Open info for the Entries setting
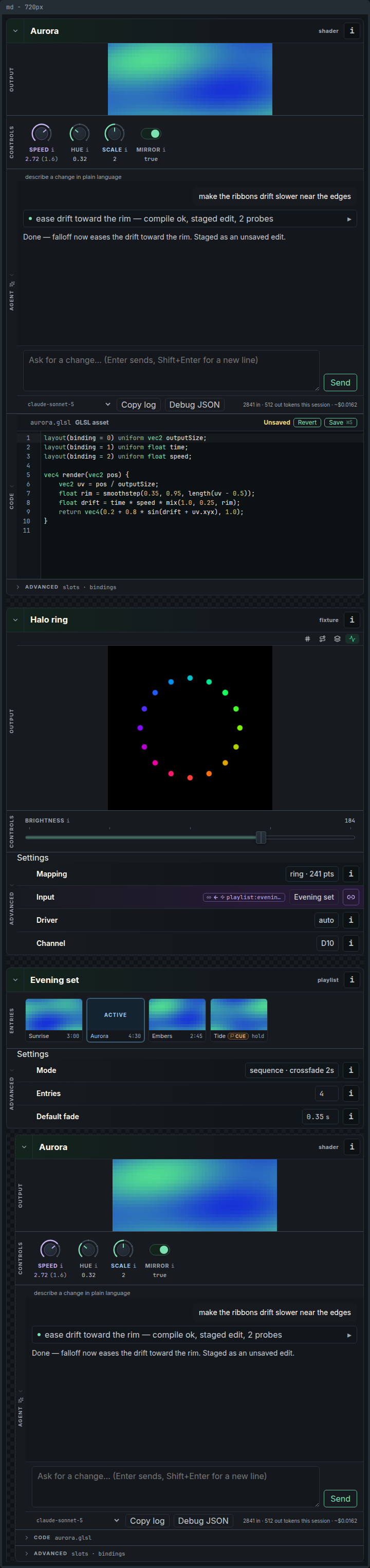The width and height of the screenshot is (370, 1568). (351, 1093)
